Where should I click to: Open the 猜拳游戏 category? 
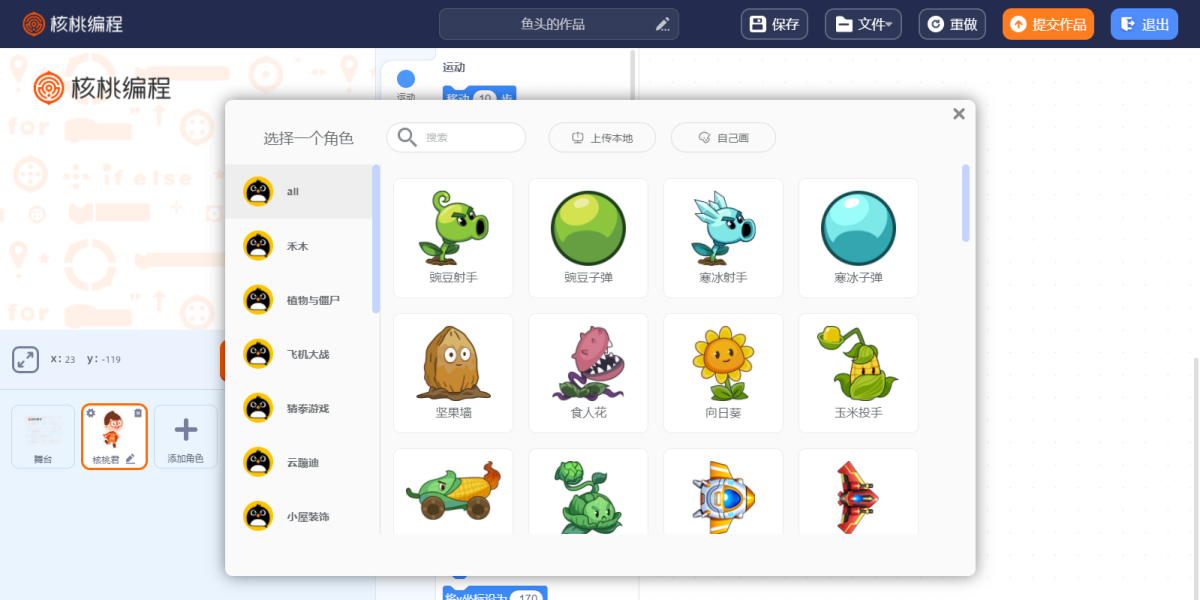click(300, 408)
